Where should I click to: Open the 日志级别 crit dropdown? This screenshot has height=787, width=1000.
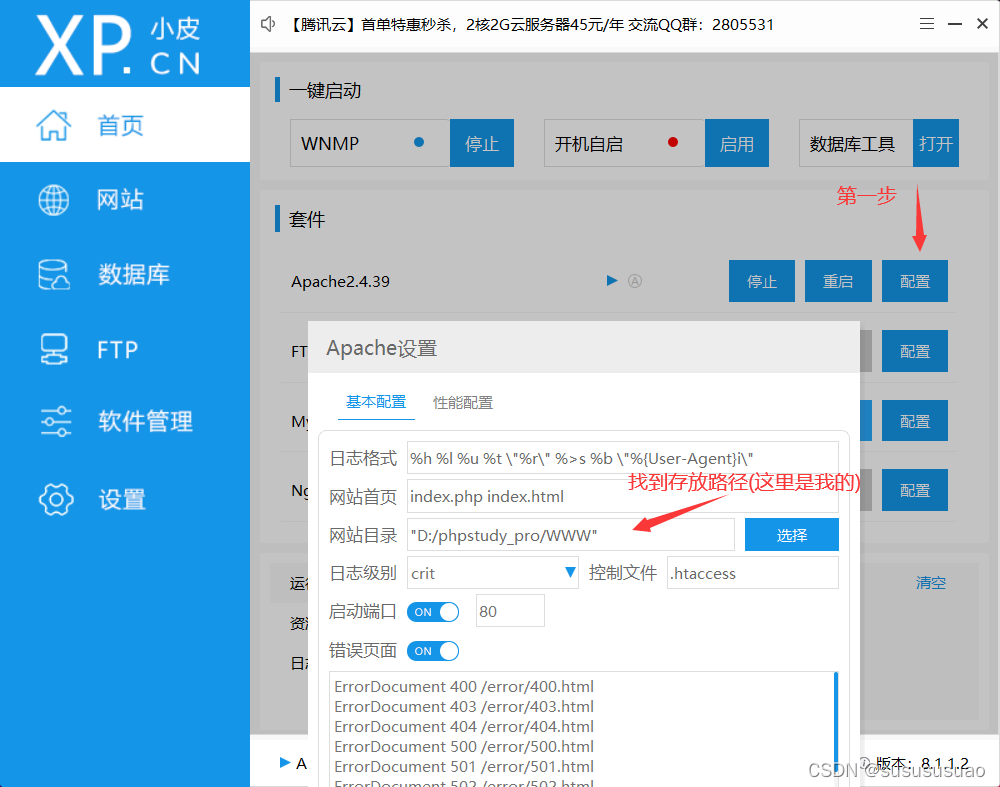tap(492, 573)
